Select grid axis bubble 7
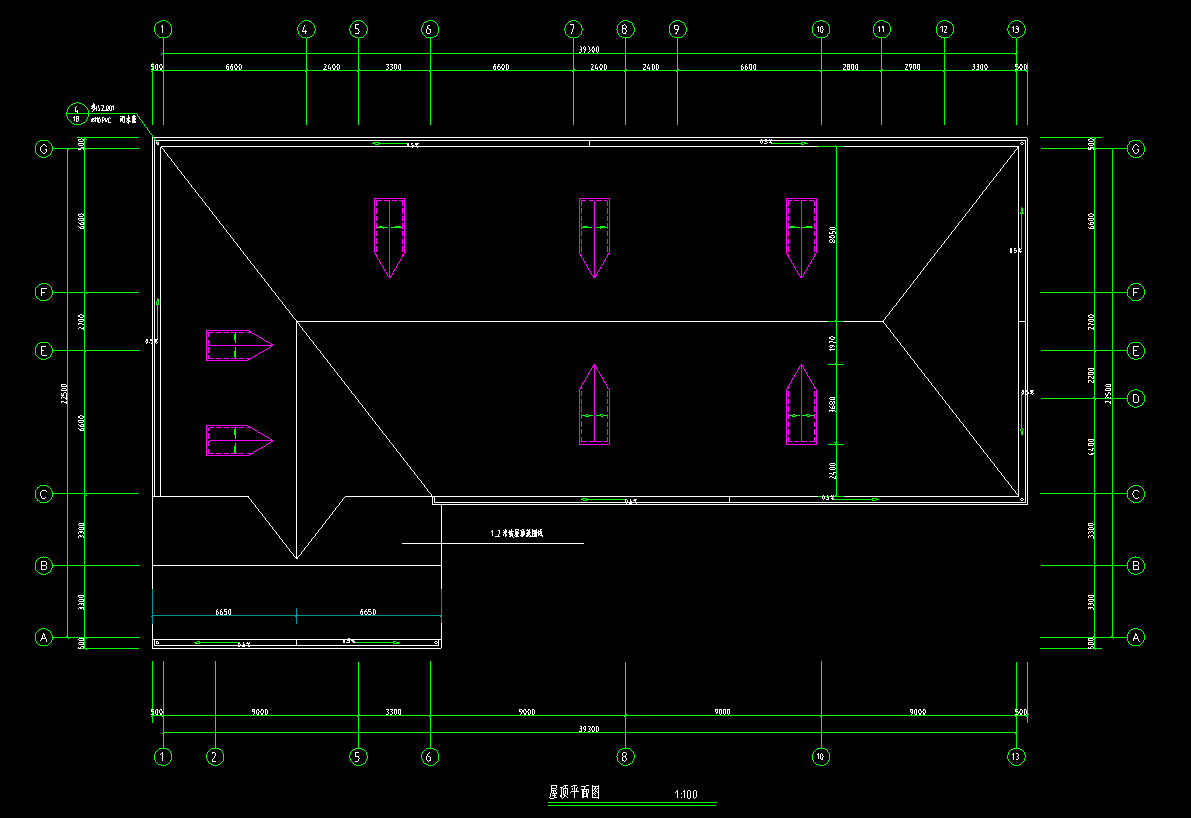 tap(572, 30)
